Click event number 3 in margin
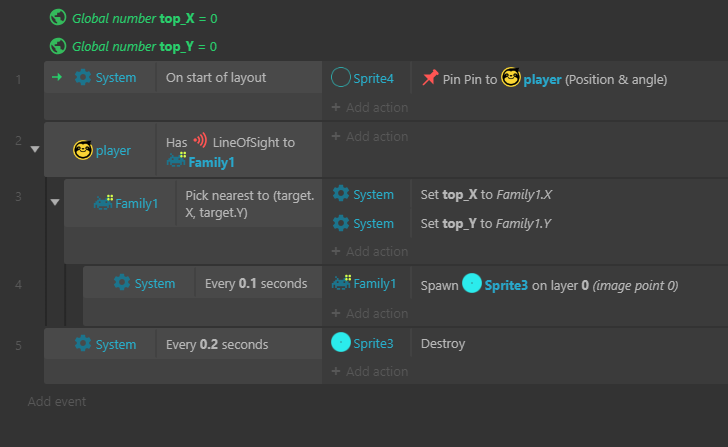 tap(19, 197)
